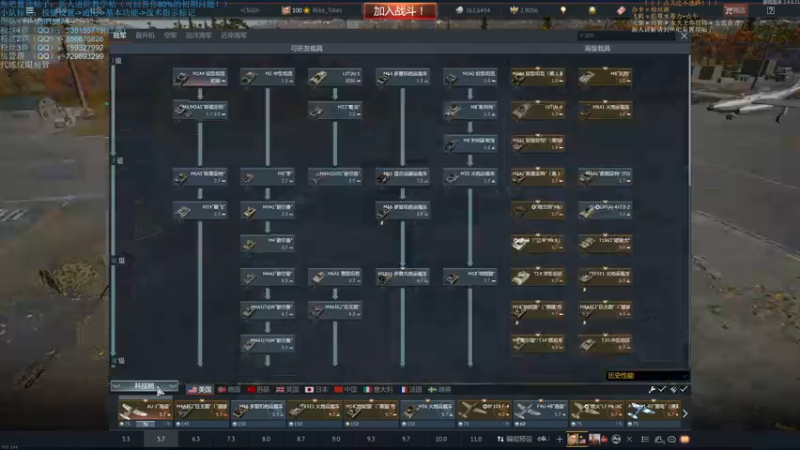Viewport: 800px width, 450px height.
Task: Select the 苏联 USSR nation flag
Action: click(x=258, y=389)
